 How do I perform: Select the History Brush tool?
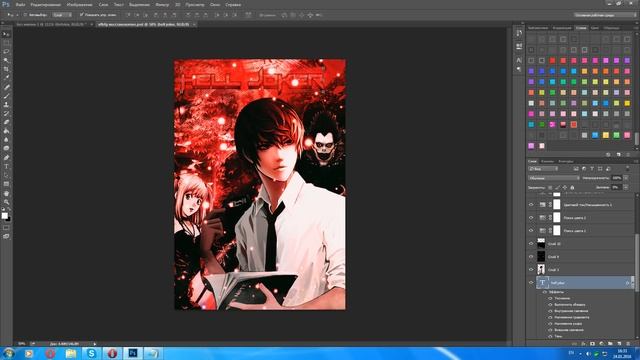click(6, 113)
